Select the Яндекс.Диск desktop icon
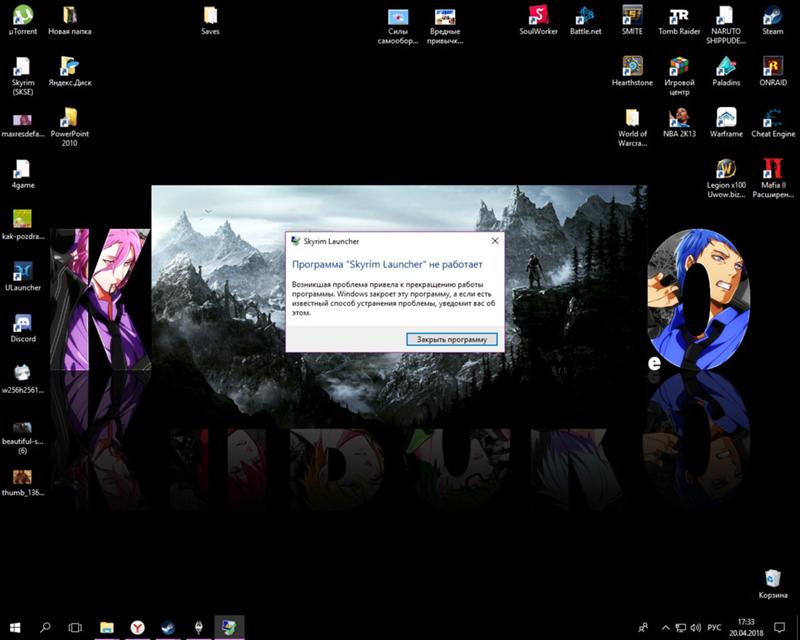The height and width of the screenshot is (640, 800). click(x=69, y=72)
